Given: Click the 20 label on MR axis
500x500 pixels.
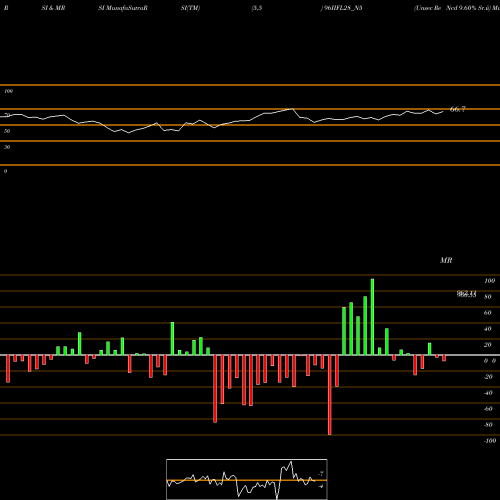Looking at the screenshot, I should pyautogui.click(x=488, y=345).
